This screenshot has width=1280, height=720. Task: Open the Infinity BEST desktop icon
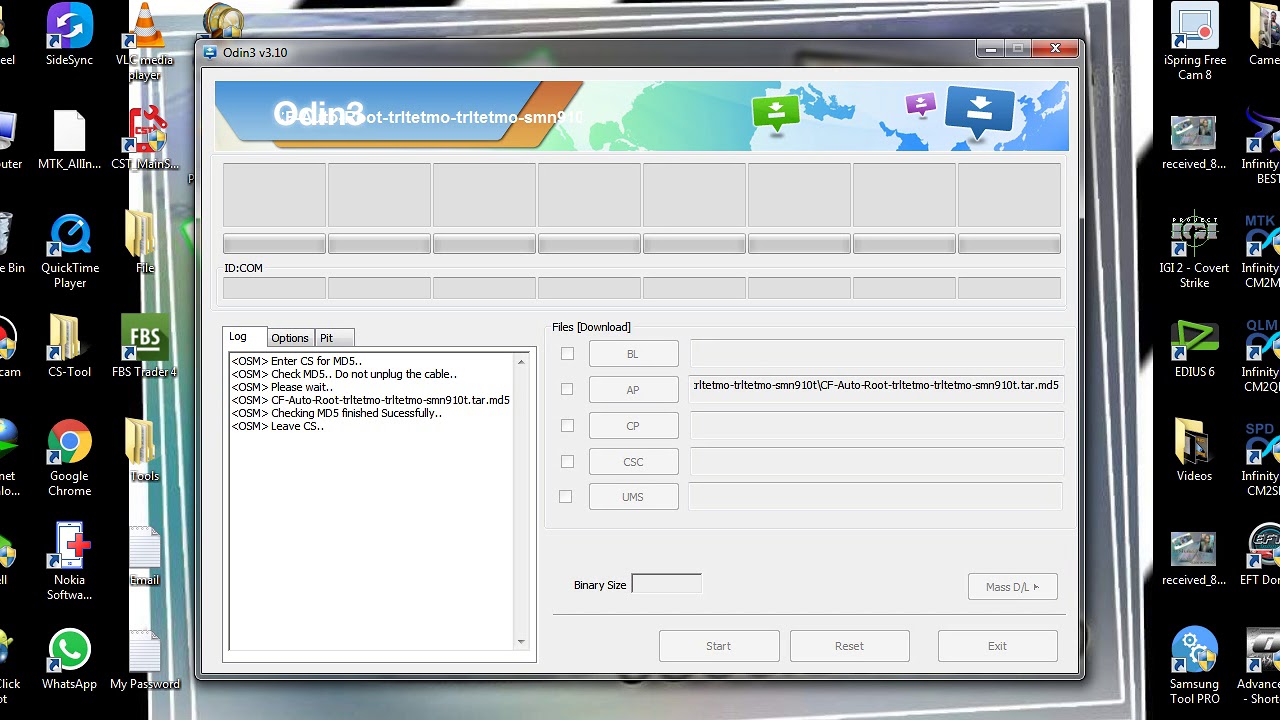tap(1262, 146)
